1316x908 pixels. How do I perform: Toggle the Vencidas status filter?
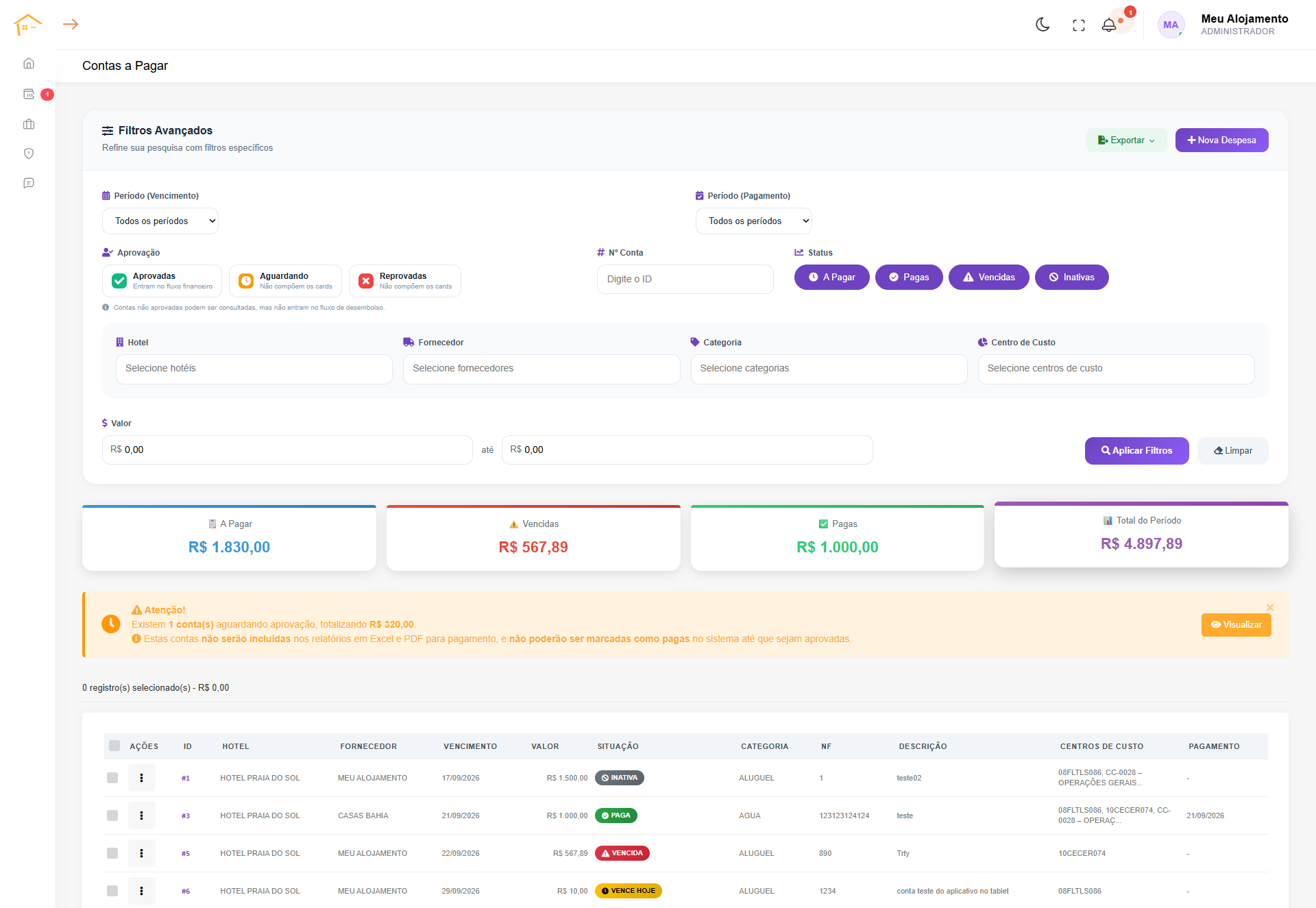989,277
